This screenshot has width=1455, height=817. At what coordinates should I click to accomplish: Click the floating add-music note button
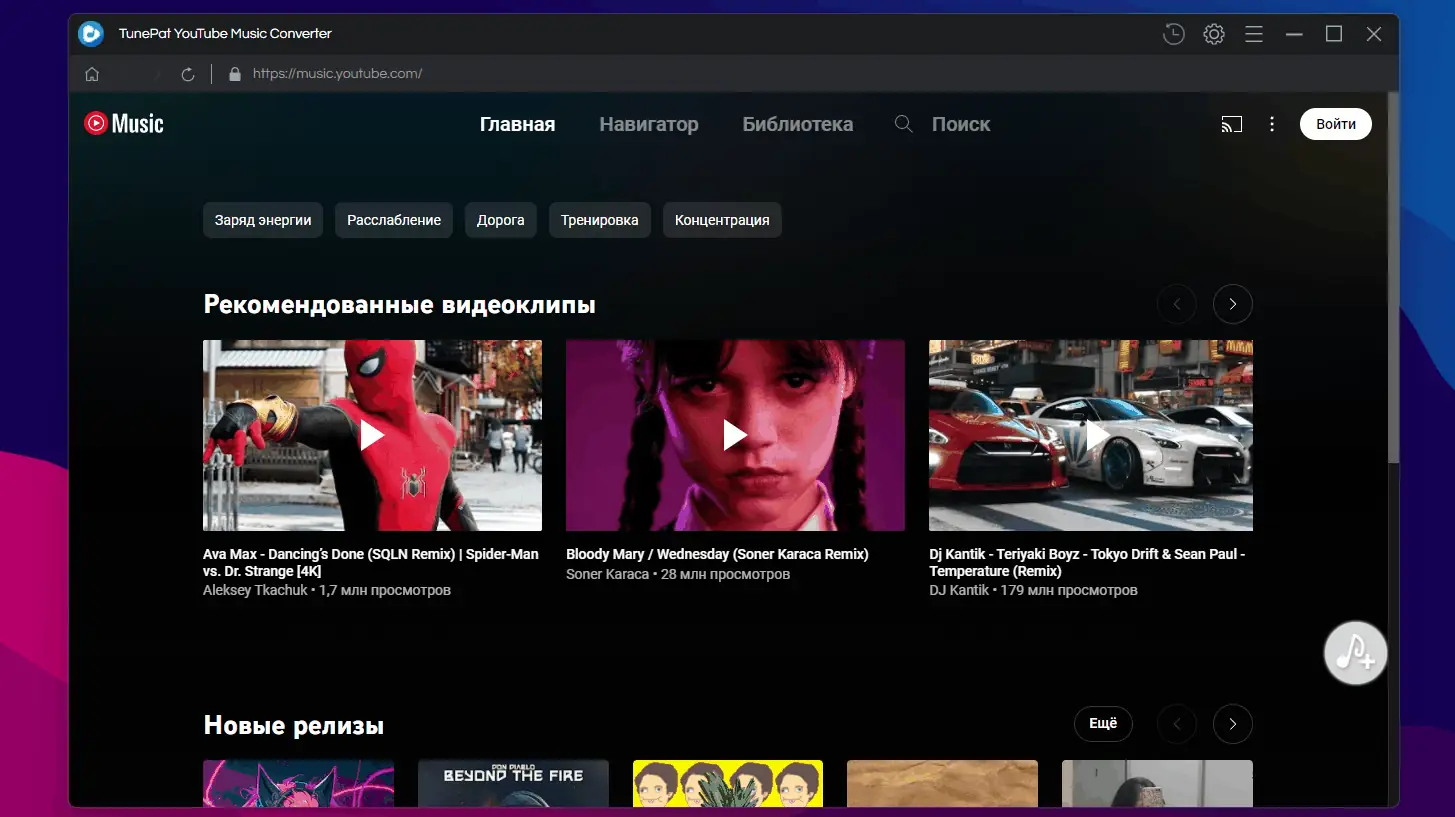1355,652
